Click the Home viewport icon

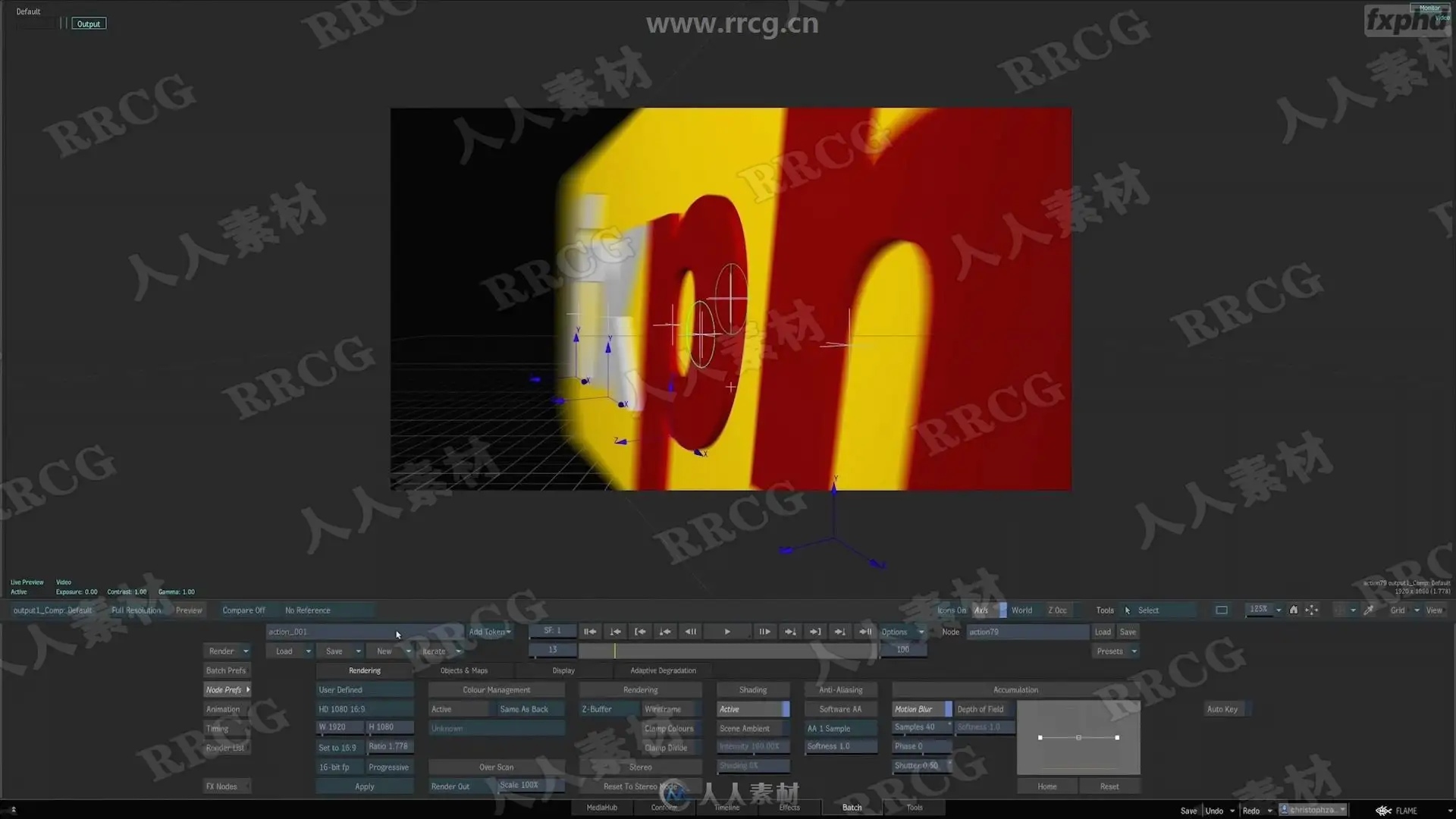coord(1294,610)
